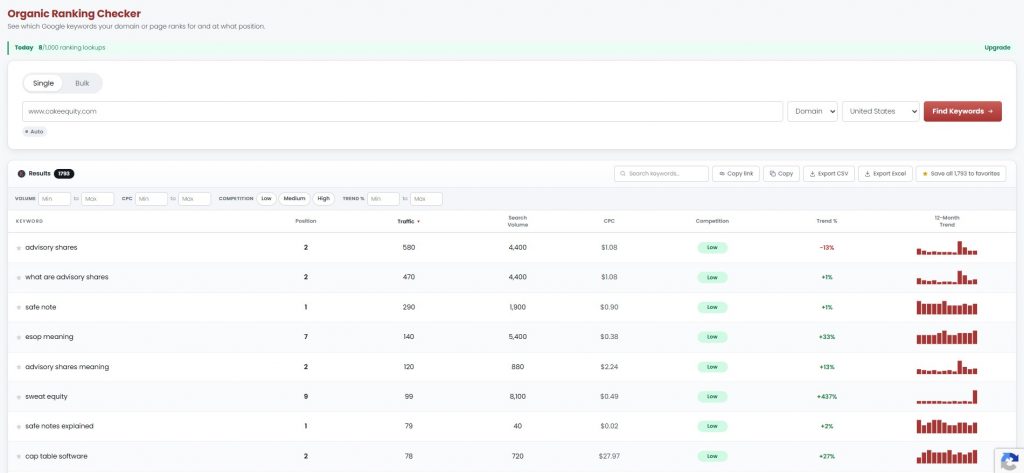Click the -13% trend value
Image resolution: width=1024 pixels, height=473 pixels.
pos(827,248)
